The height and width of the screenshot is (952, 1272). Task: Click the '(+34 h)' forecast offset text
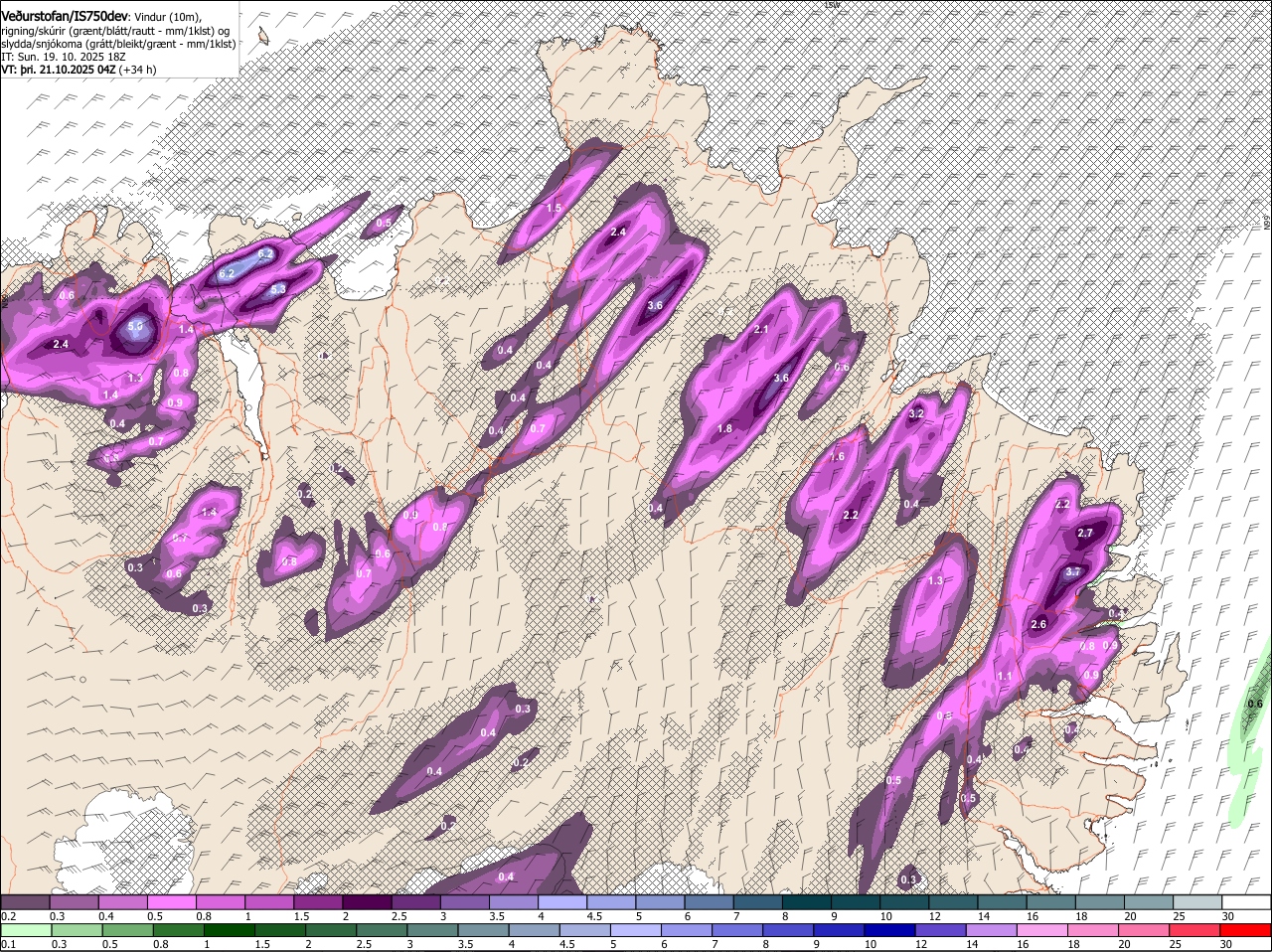pyautogui.click(x=138, y=70)
